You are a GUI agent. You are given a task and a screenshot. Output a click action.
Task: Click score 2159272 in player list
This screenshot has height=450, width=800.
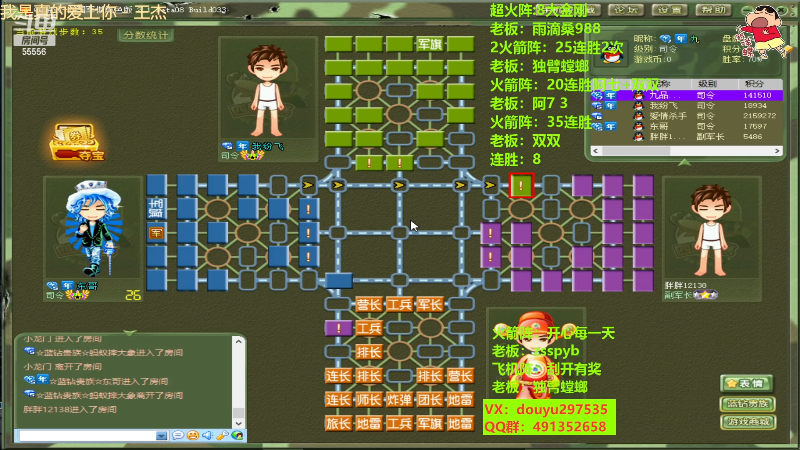[760, 116]
